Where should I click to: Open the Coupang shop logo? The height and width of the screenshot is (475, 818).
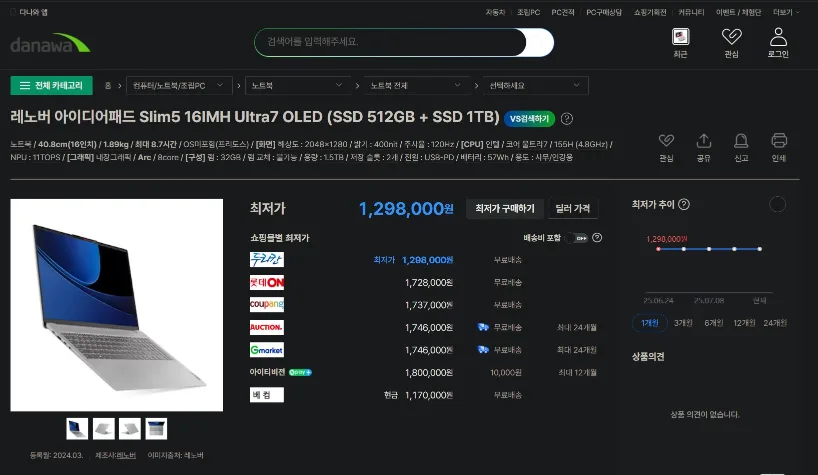[267, 305]
